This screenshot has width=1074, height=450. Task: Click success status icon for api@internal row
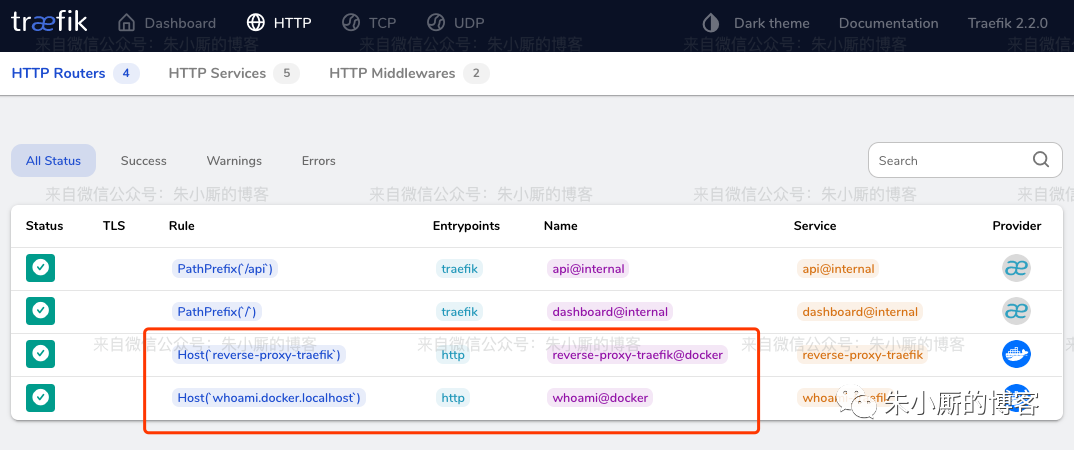(x=40, y=268)
